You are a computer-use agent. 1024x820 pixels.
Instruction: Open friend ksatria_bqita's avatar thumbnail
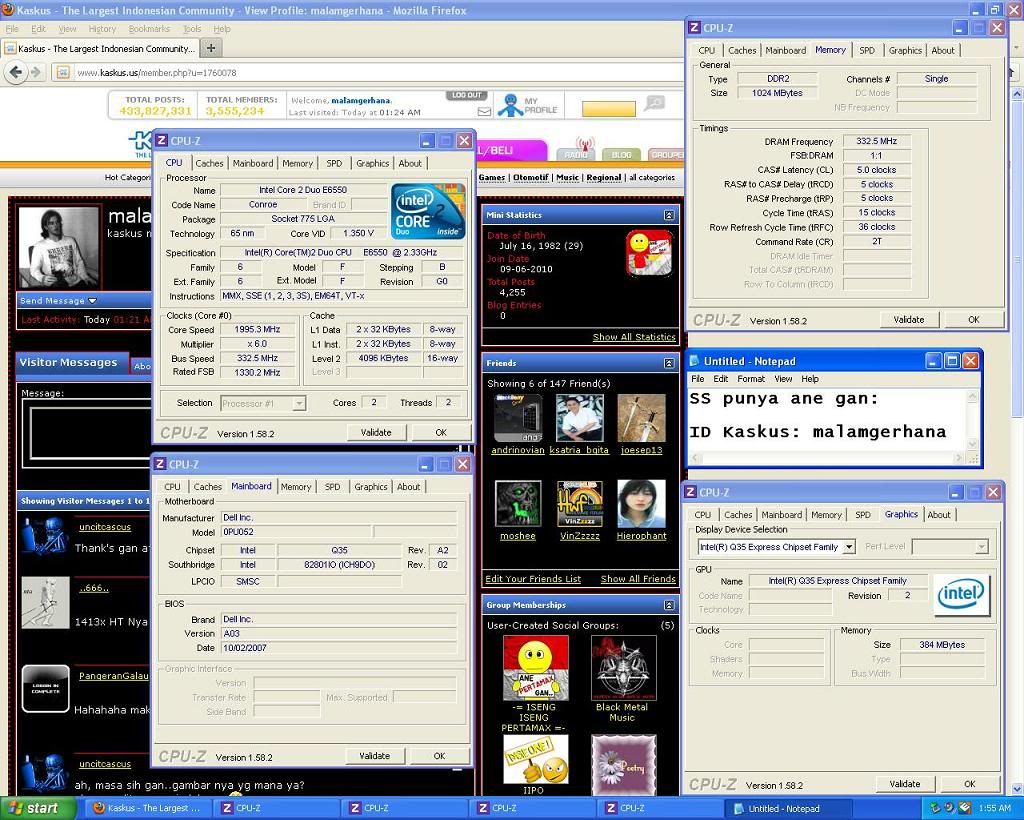click(579, 418)
